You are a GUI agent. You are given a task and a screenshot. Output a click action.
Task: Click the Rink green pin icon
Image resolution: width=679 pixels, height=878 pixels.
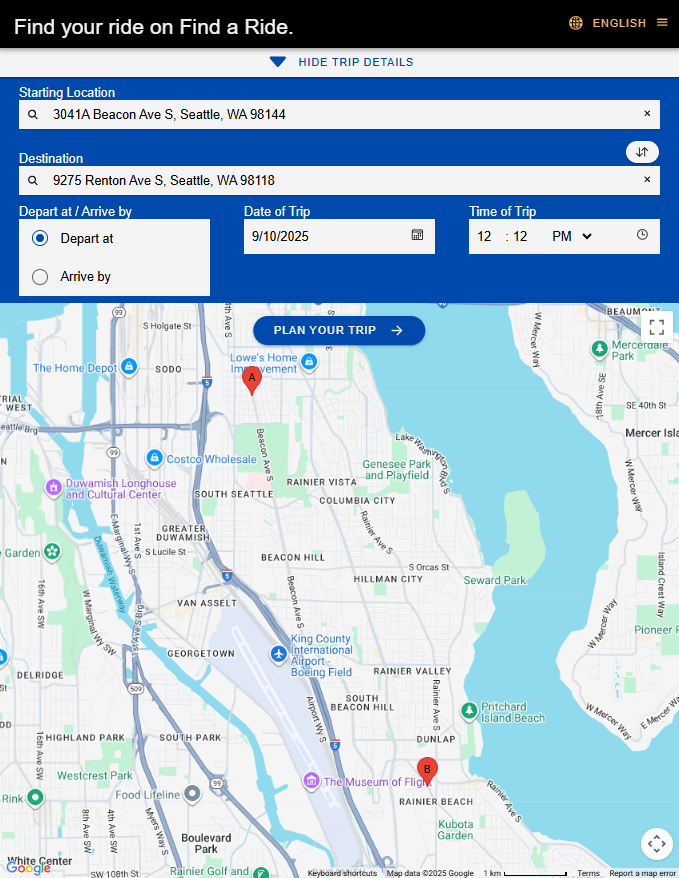point(35,797)
